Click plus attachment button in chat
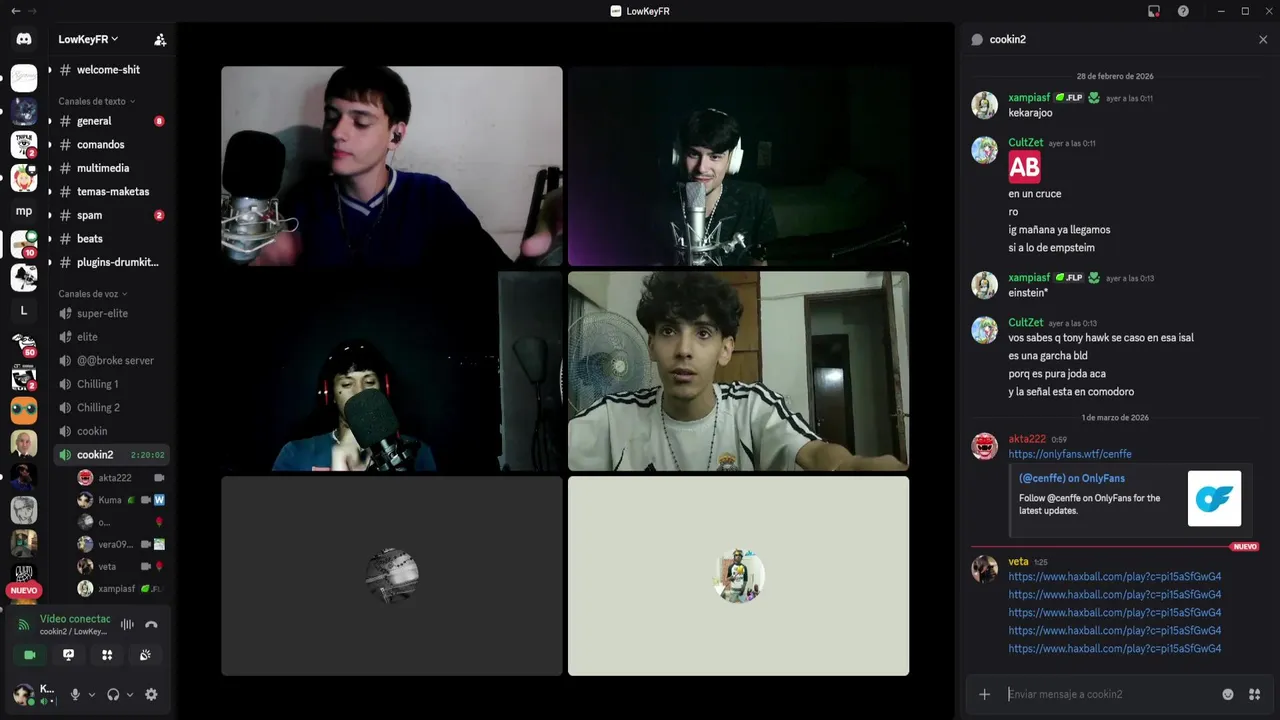The height and width of the screenshot is (720, 1280). [984, 694]
